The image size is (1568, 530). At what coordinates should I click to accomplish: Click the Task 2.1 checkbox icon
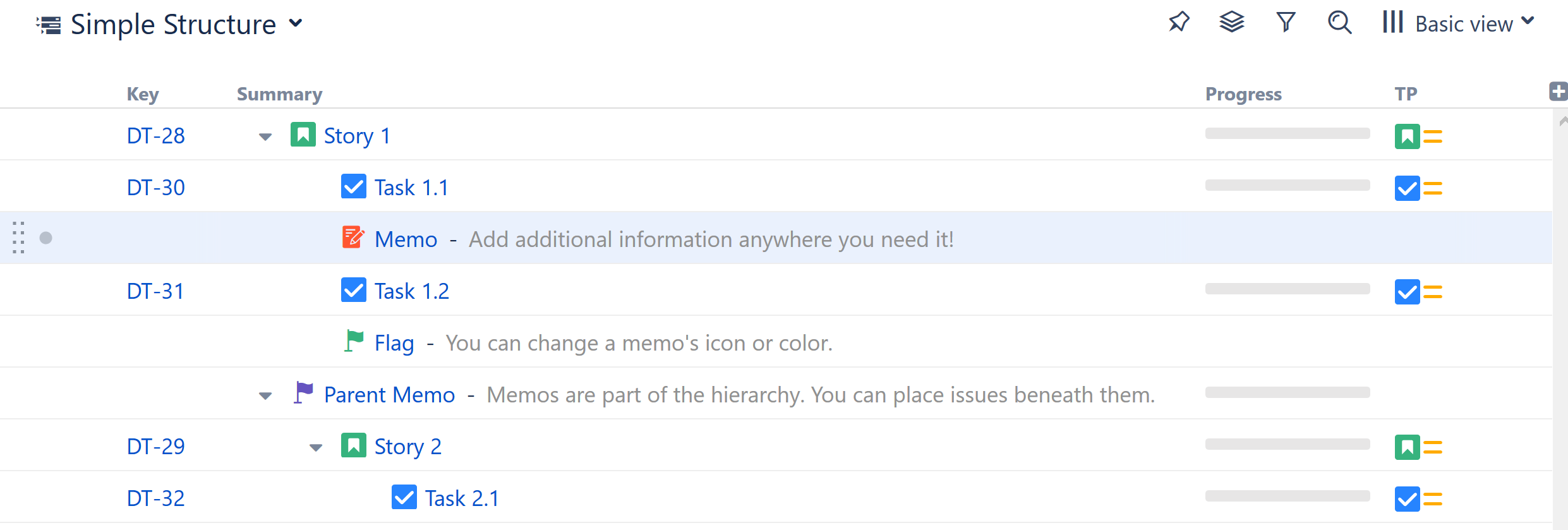point(404,497)
